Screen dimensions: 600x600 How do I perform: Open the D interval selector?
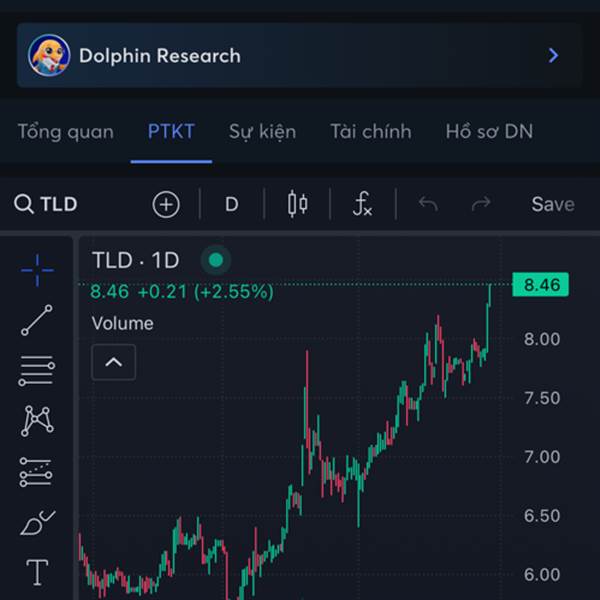pyautogui.click(x=232, y=204)
